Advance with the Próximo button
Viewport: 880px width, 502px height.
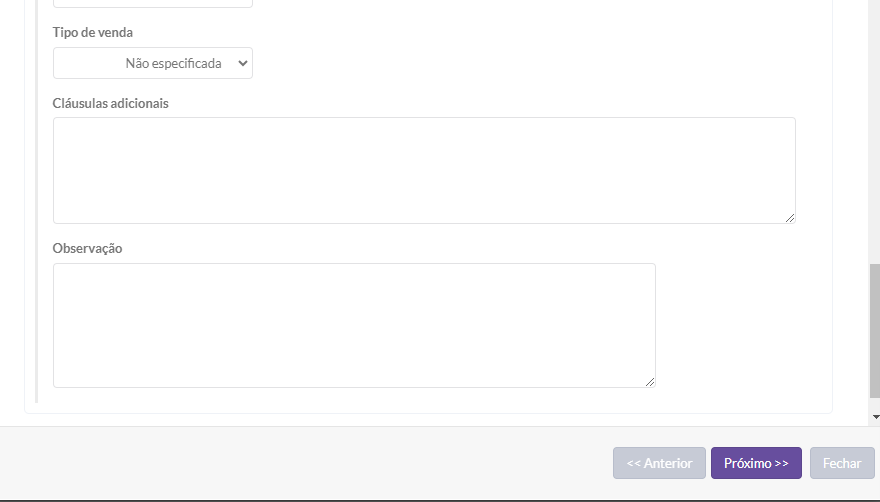coord(756,463)
